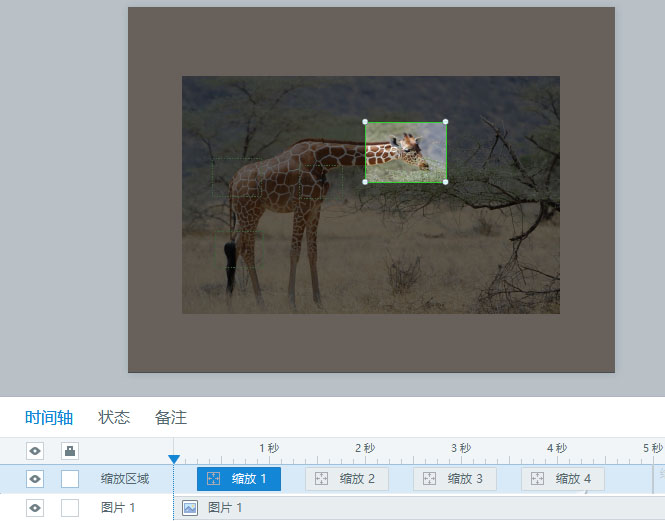Toggle show/hide all header eye icon
665x521 pixels.
tap(35, 451)
